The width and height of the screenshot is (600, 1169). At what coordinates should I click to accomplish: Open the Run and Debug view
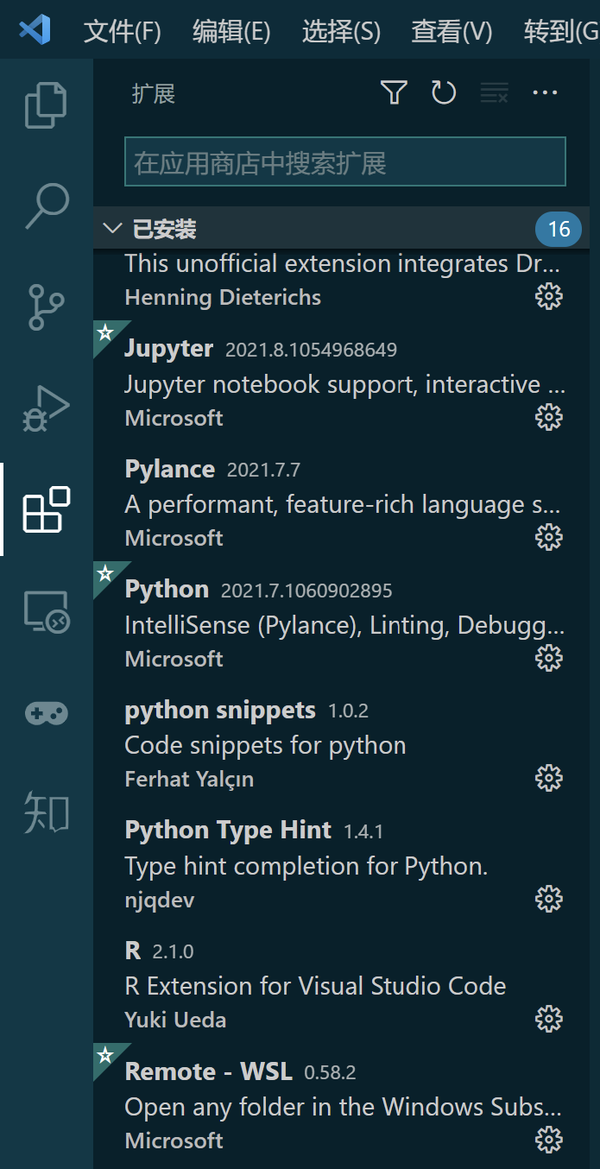[x=46, y=407]
